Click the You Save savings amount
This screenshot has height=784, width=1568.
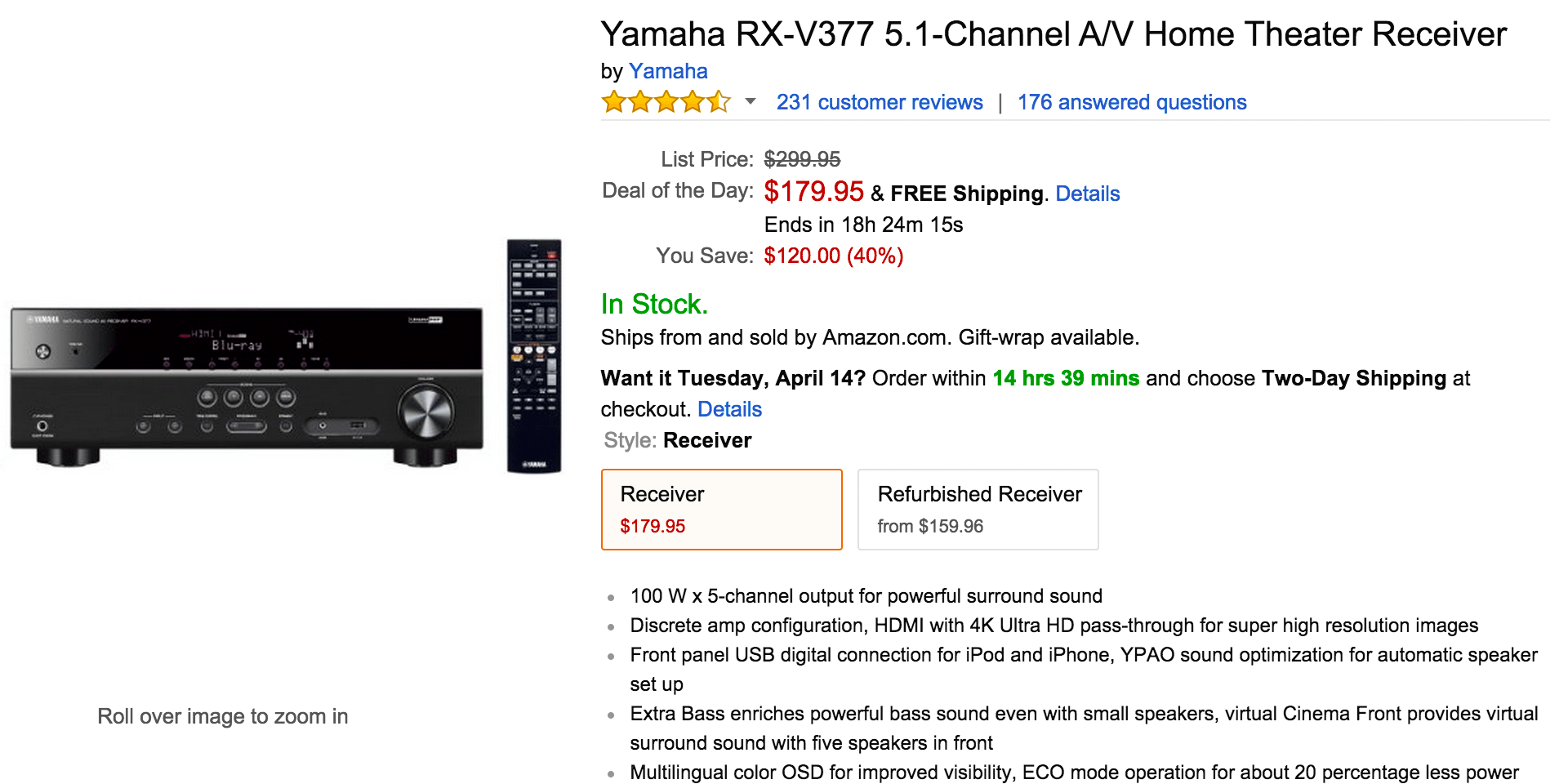(x=832, y=256)
